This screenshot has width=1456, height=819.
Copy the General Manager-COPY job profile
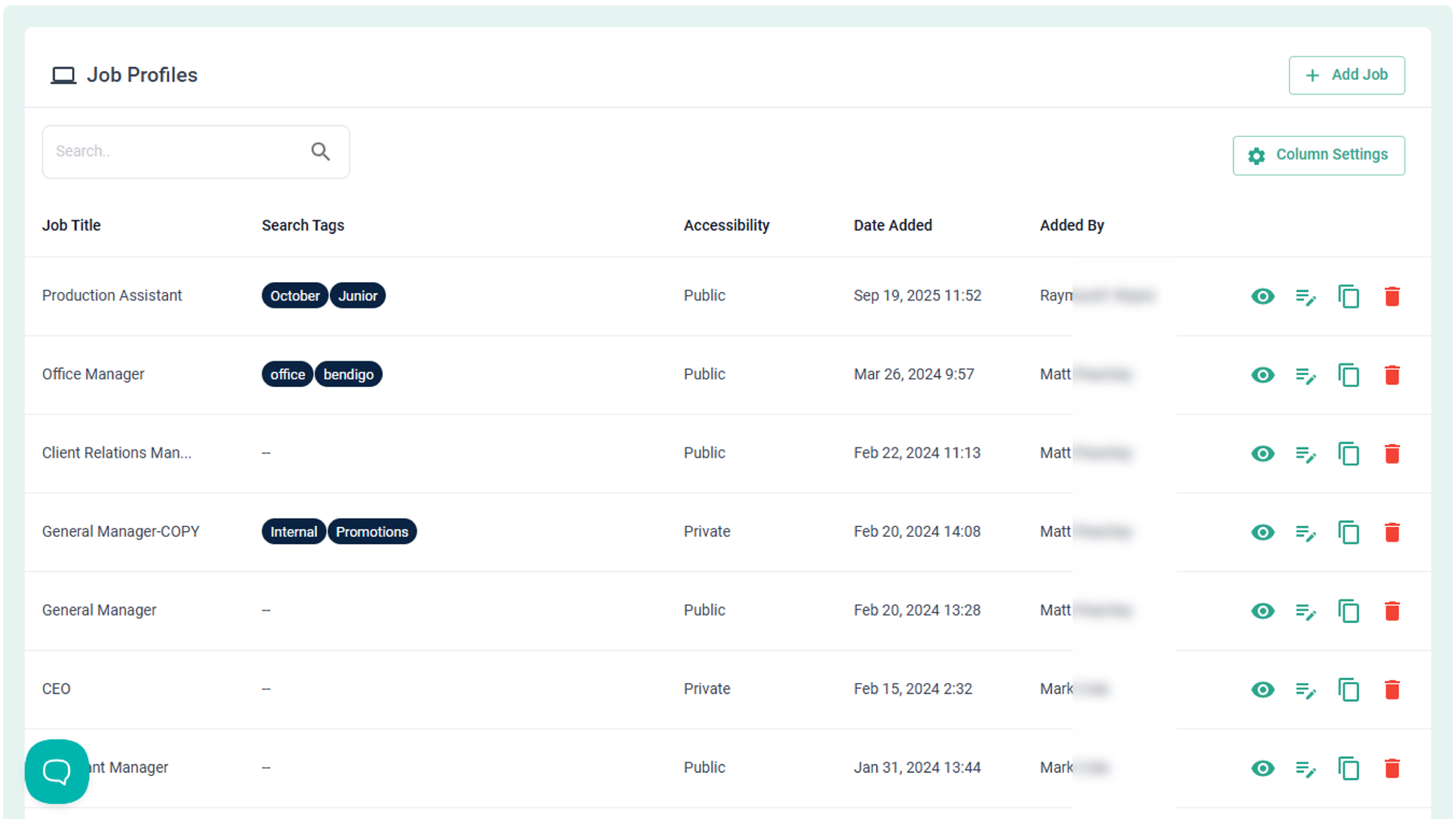(1349, 532)
